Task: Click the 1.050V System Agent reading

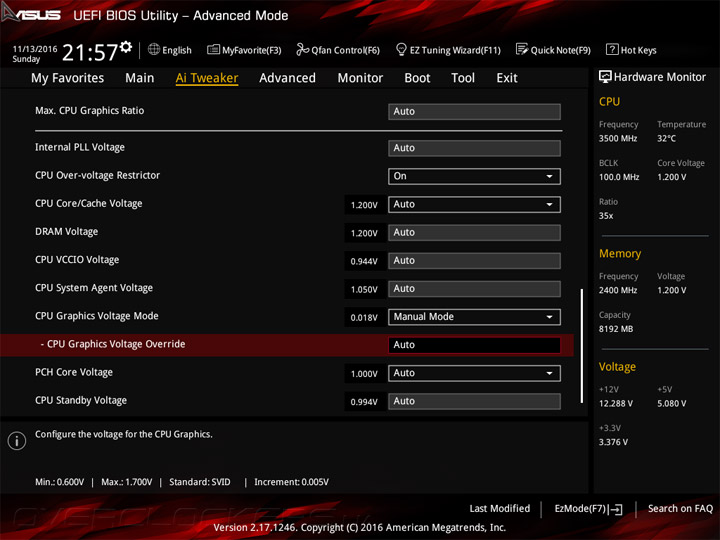Action: [364, 290]
